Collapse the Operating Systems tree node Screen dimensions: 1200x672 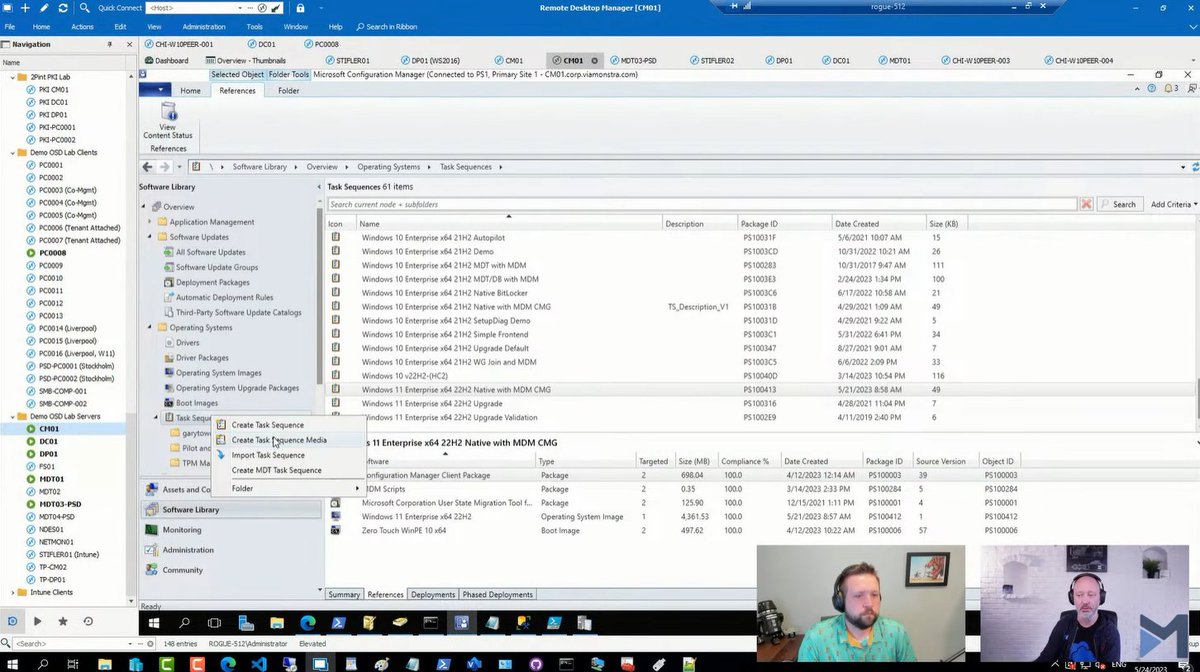point(150,327)
